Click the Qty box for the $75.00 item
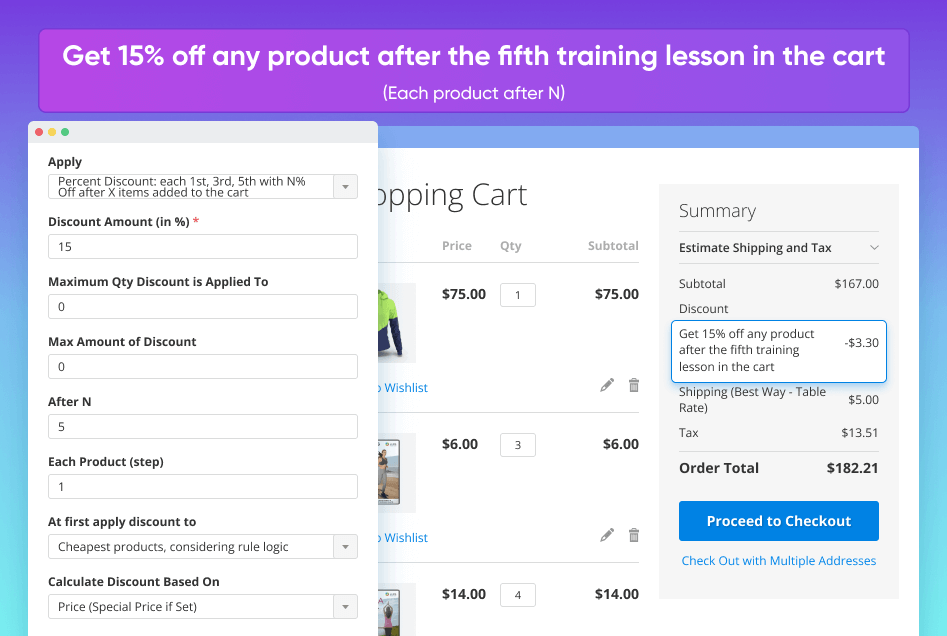Viewport: 947px width, 636px height. [518, 295]
